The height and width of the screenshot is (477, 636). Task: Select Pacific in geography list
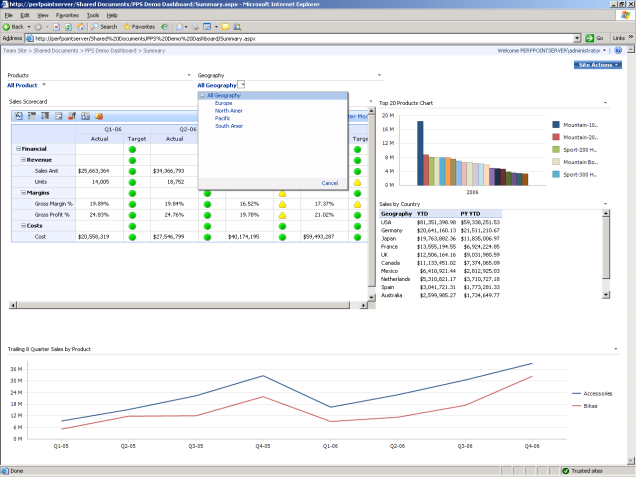[x=222, y=118]
